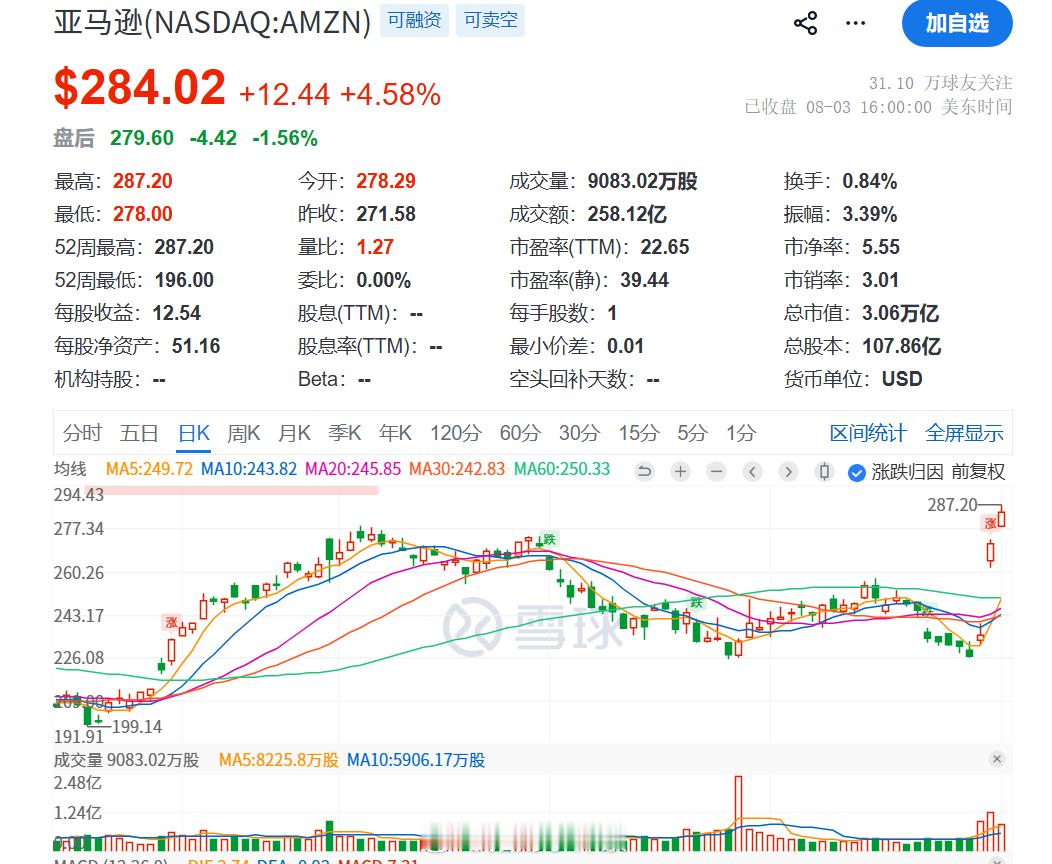Select the 日K tab
Image resolution: width=1052 pixels, height=864 pixels.
coord(195,433)
